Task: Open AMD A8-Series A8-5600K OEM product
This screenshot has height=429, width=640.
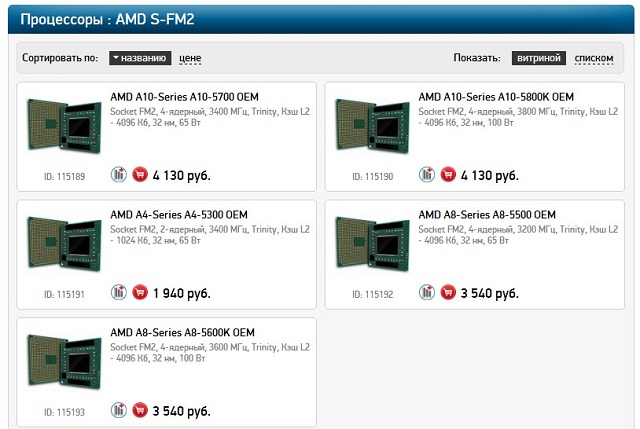Action: [182, 333]
